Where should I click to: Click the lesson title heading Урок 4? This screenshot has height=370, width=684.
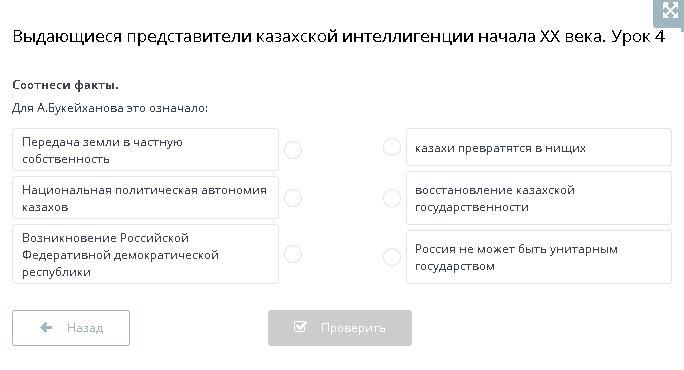coord(638,37)
